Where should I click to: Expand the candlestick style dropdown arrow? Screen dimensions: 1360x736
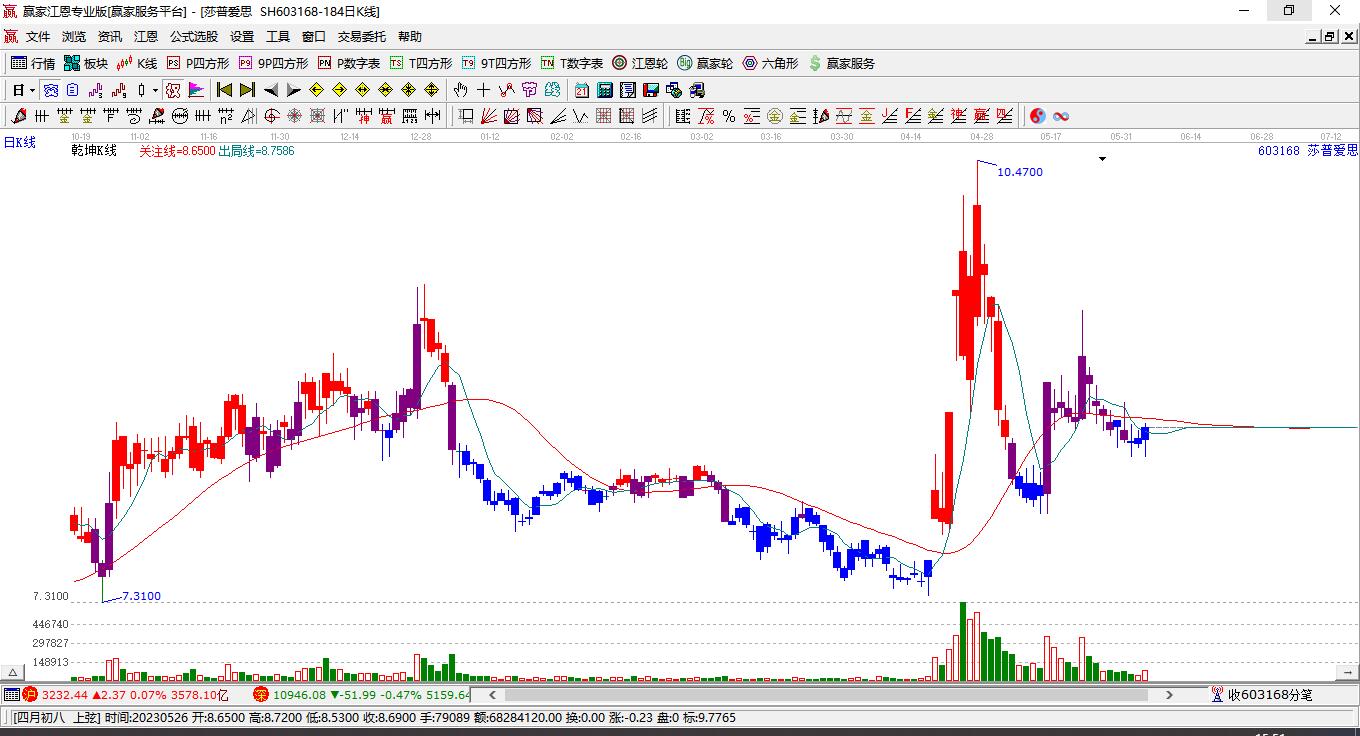[x=155, y=90]
